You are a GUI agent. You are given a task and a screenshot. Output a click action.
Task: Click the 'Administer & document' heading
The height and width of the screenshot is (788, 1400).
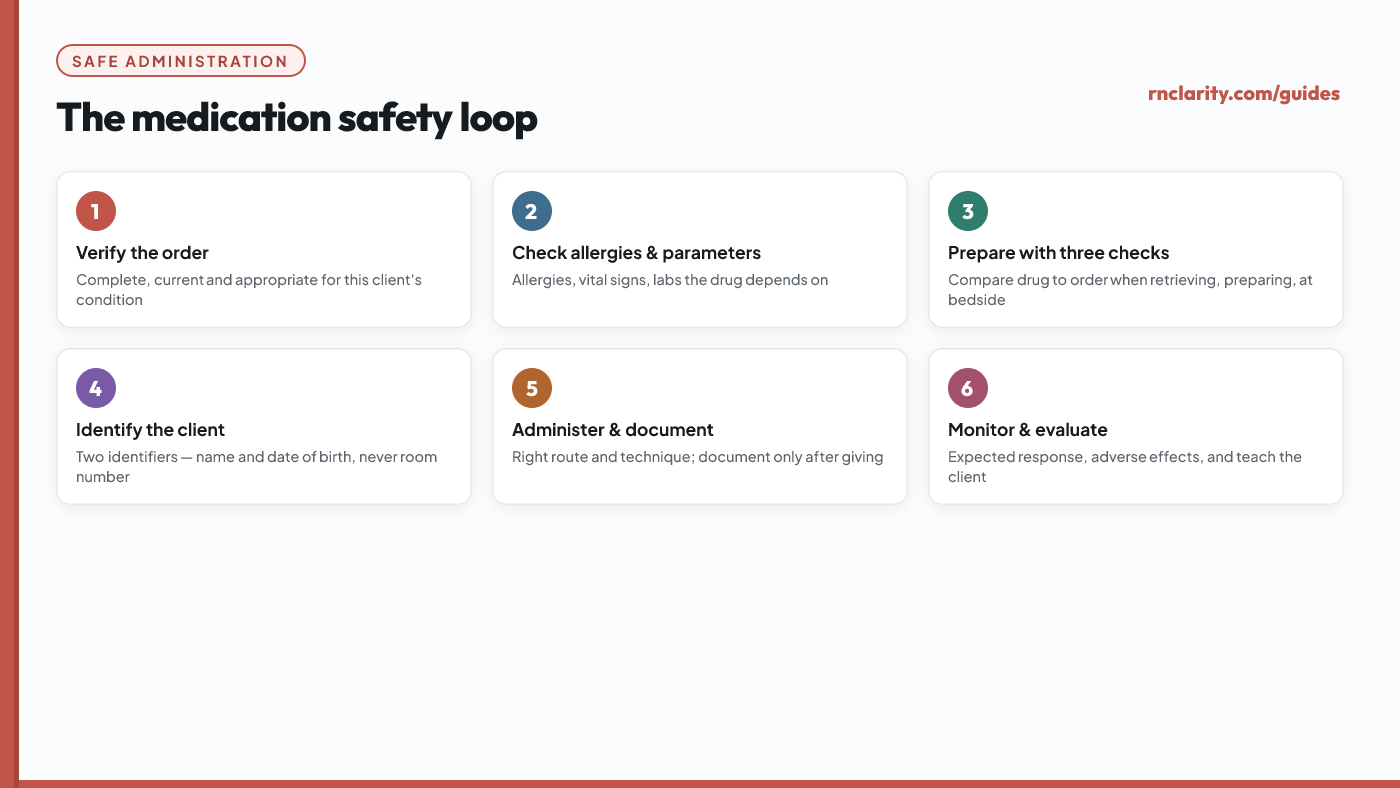coord(612,430)
